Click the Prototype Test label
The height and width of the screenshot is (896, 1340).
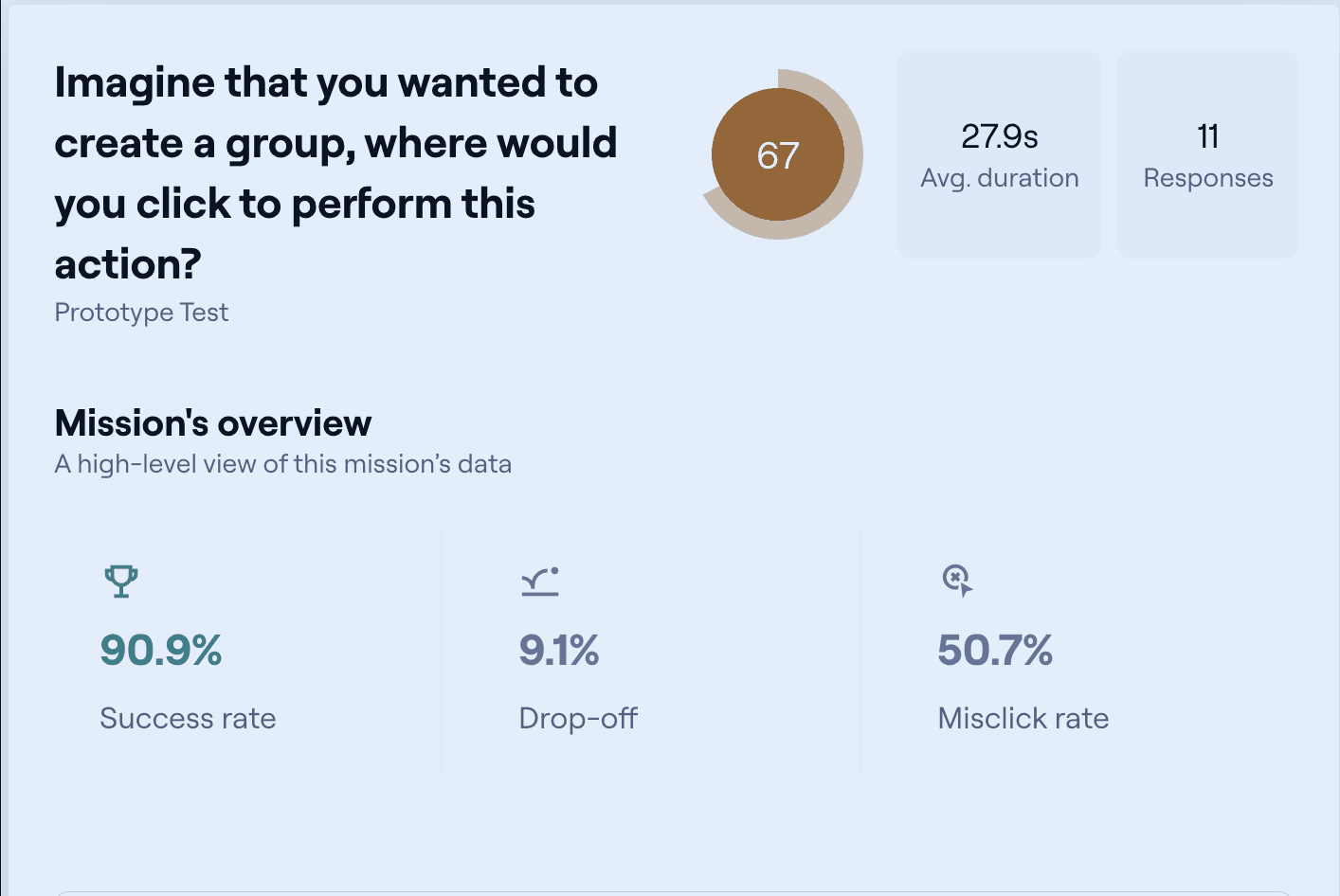click(141, 313)
